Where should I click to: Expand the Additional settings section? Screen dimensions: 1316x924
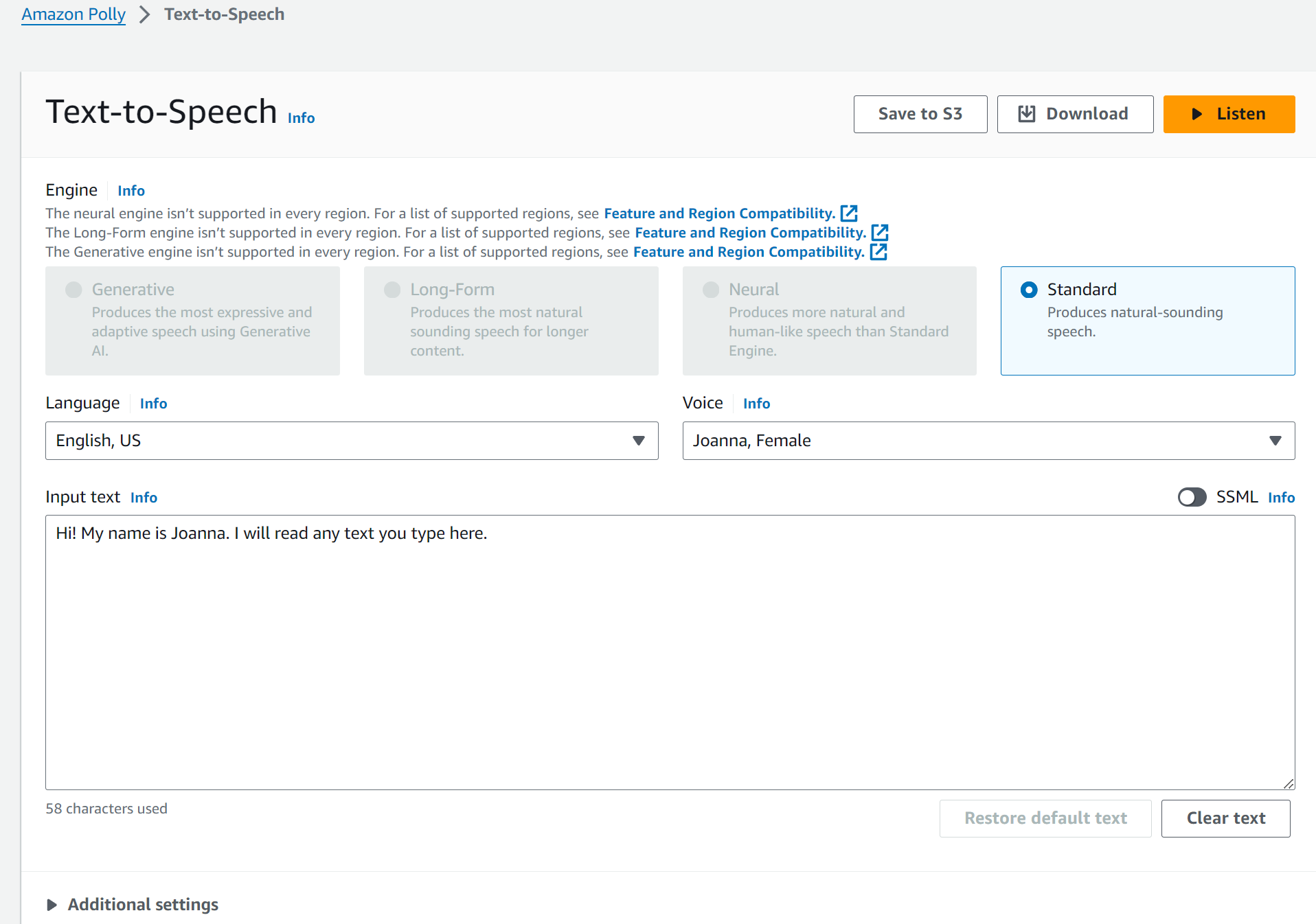pos(132,904)
